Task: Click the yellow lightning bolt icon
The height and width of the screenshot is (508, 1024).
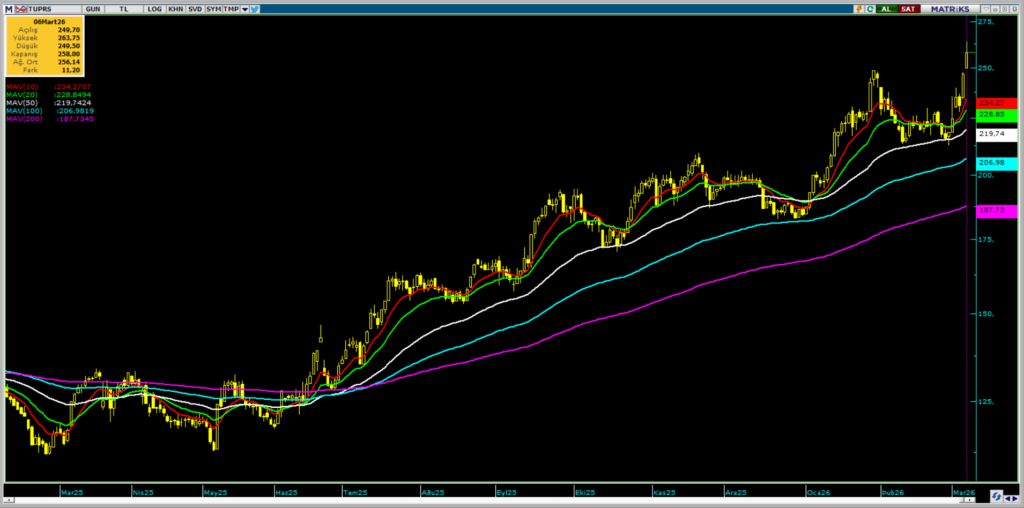Action: point(858,8)
